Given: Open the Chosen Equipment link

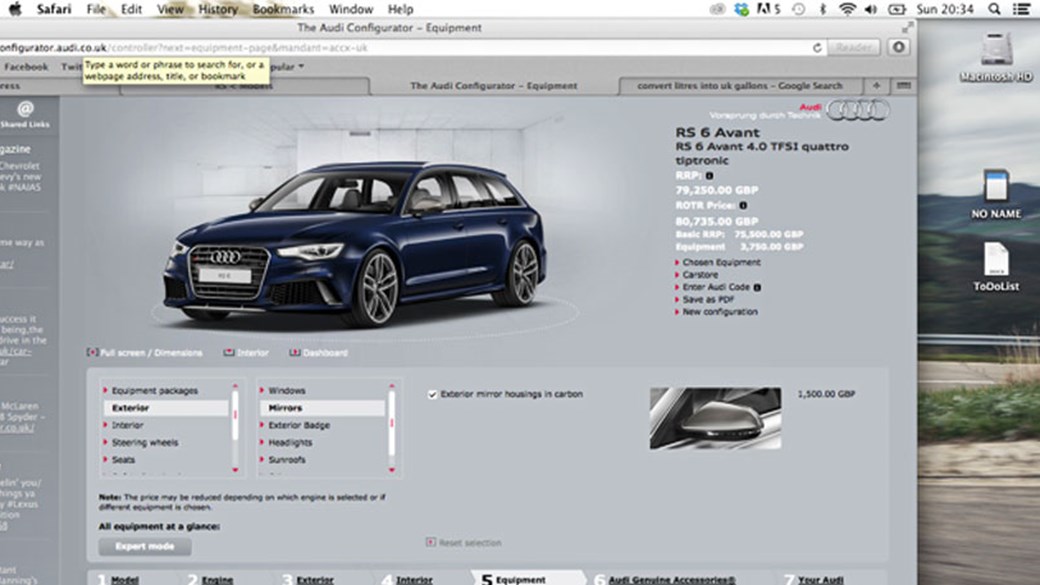Looking at the screenshot, I should (721, 263).
